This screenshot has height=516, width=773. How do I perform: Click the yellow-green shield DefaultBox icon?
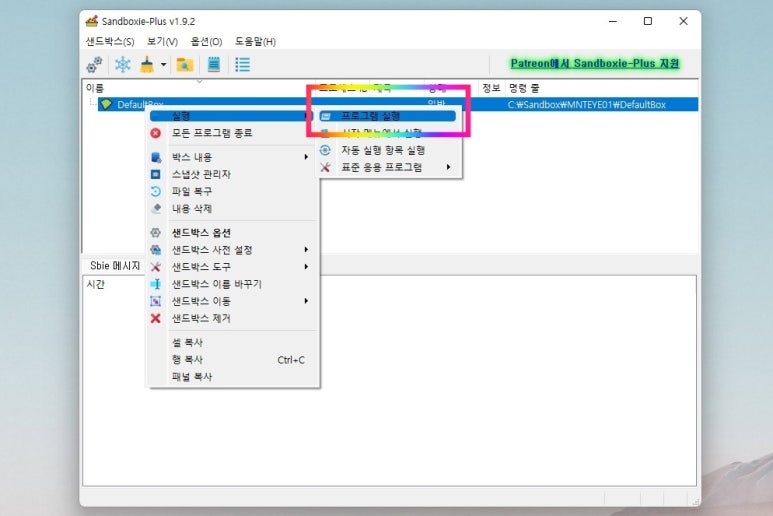coord(106,104)
